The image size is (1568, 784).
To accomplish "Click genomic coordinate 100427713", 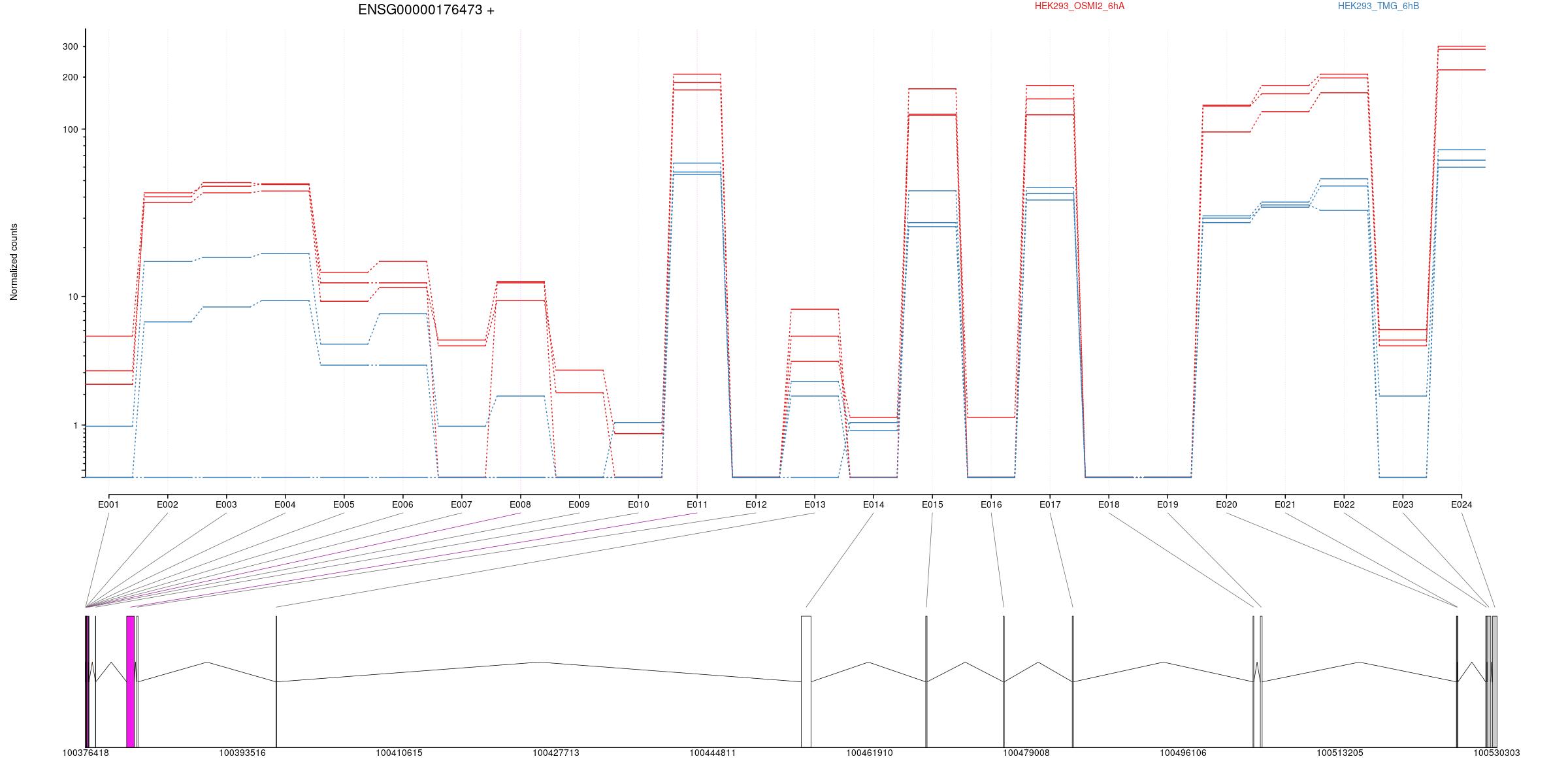I will tap(556, 753).
